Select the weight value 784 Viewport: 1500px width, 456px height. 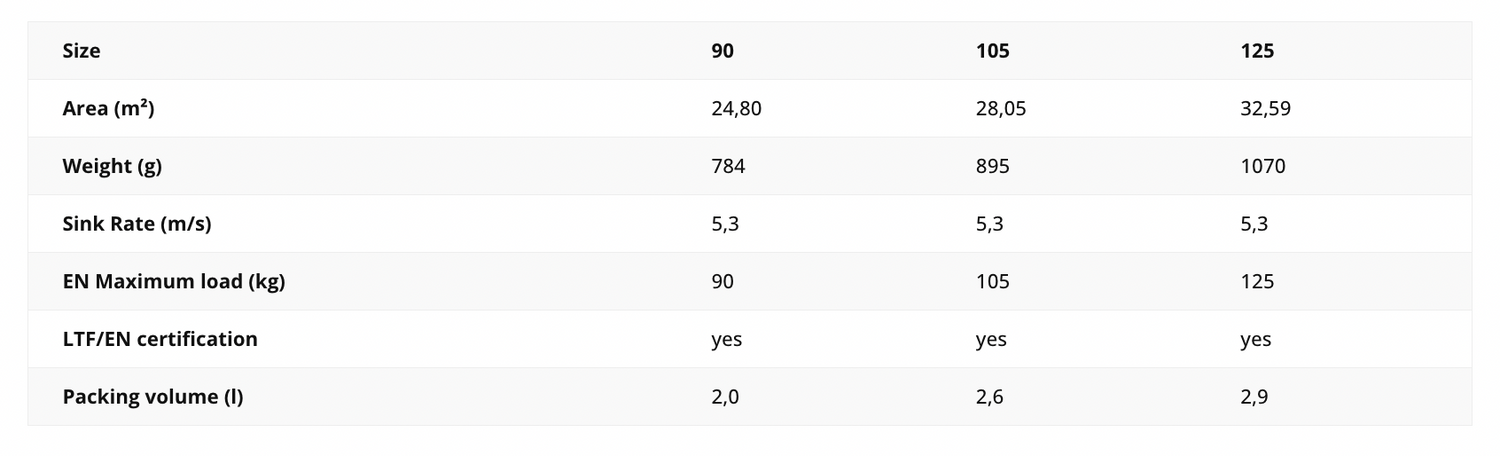point(728,166)
